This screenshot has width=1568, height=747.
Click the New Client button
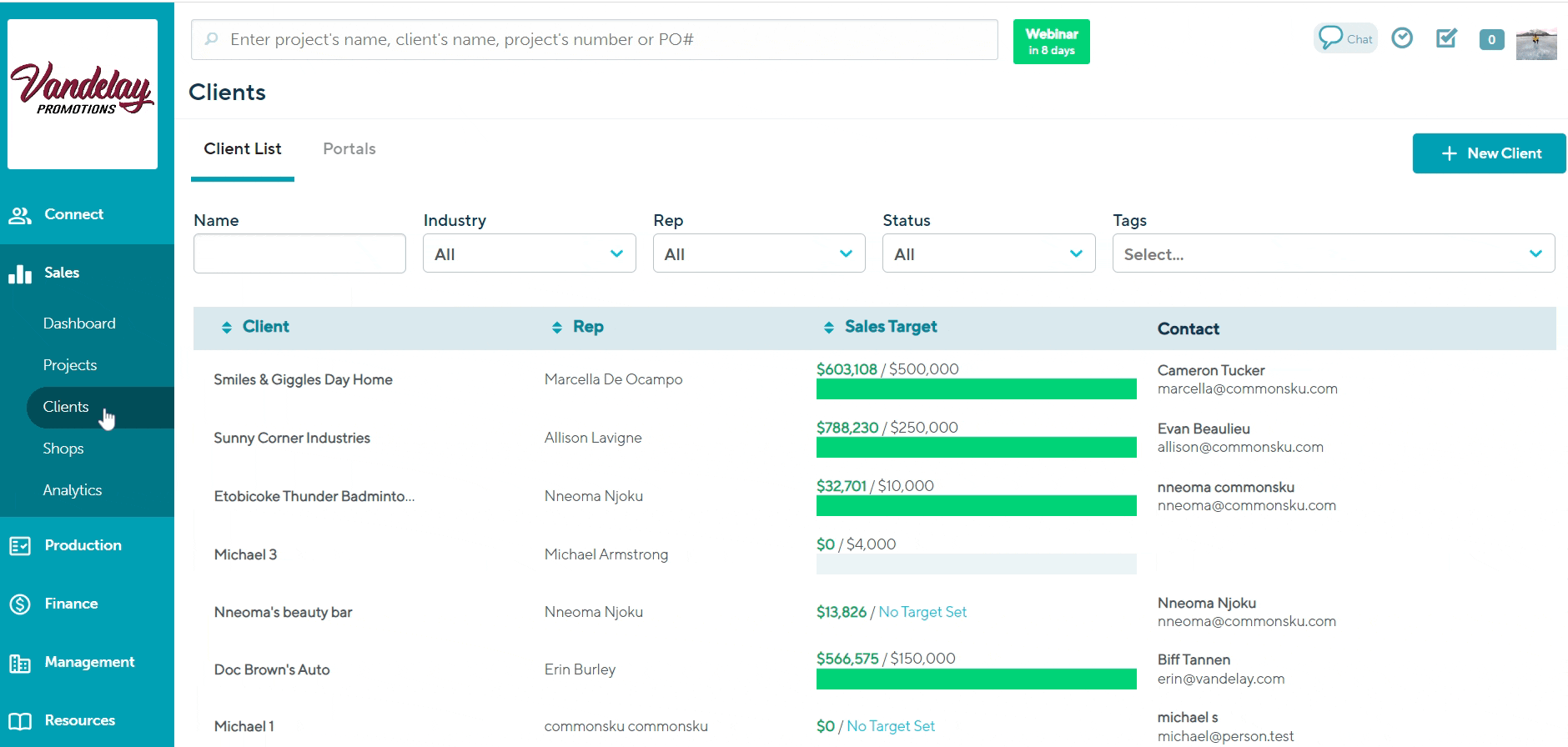[x=1489, y=153]
